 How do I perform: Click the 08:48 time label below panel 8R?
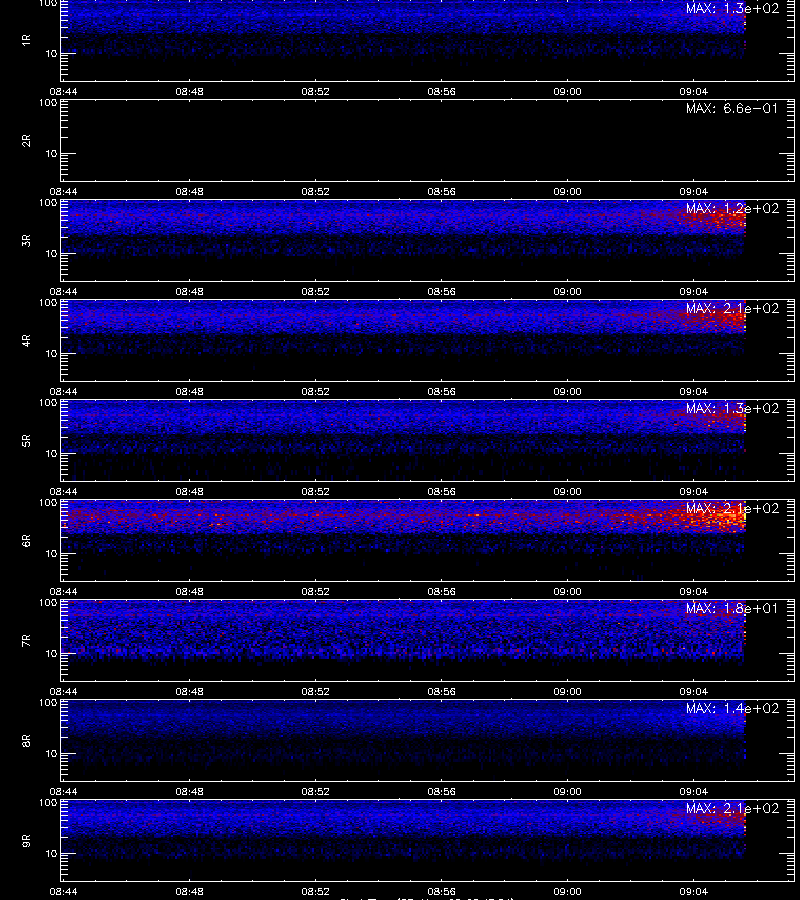pyautogui.click(x=189, y=792)
